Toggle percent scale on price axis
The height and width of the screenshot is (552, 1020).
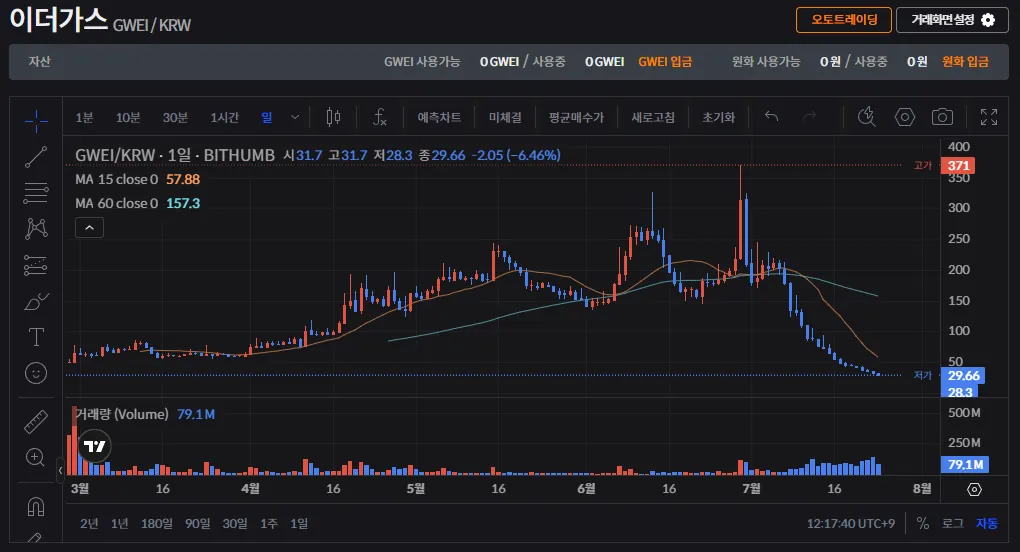(922, 523)
